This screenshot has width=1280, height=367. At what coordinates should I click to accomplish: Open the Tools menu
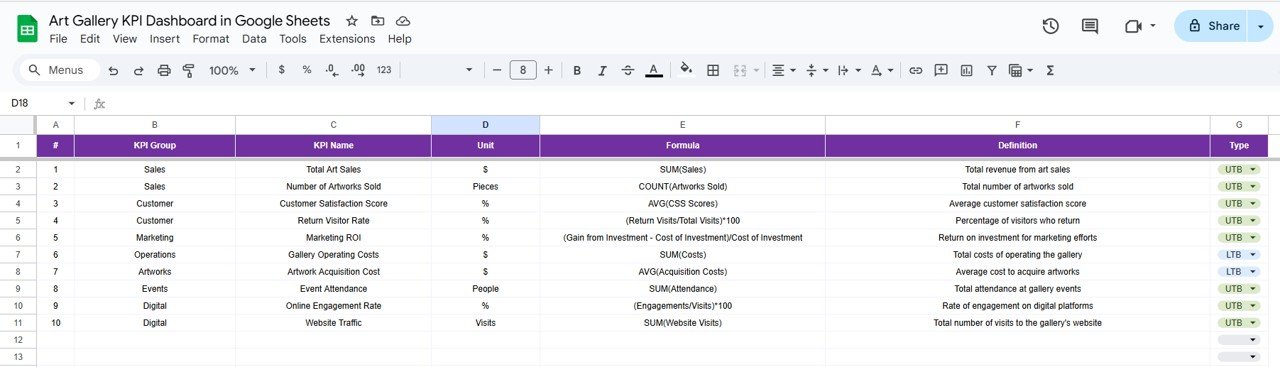click(293, 39)
